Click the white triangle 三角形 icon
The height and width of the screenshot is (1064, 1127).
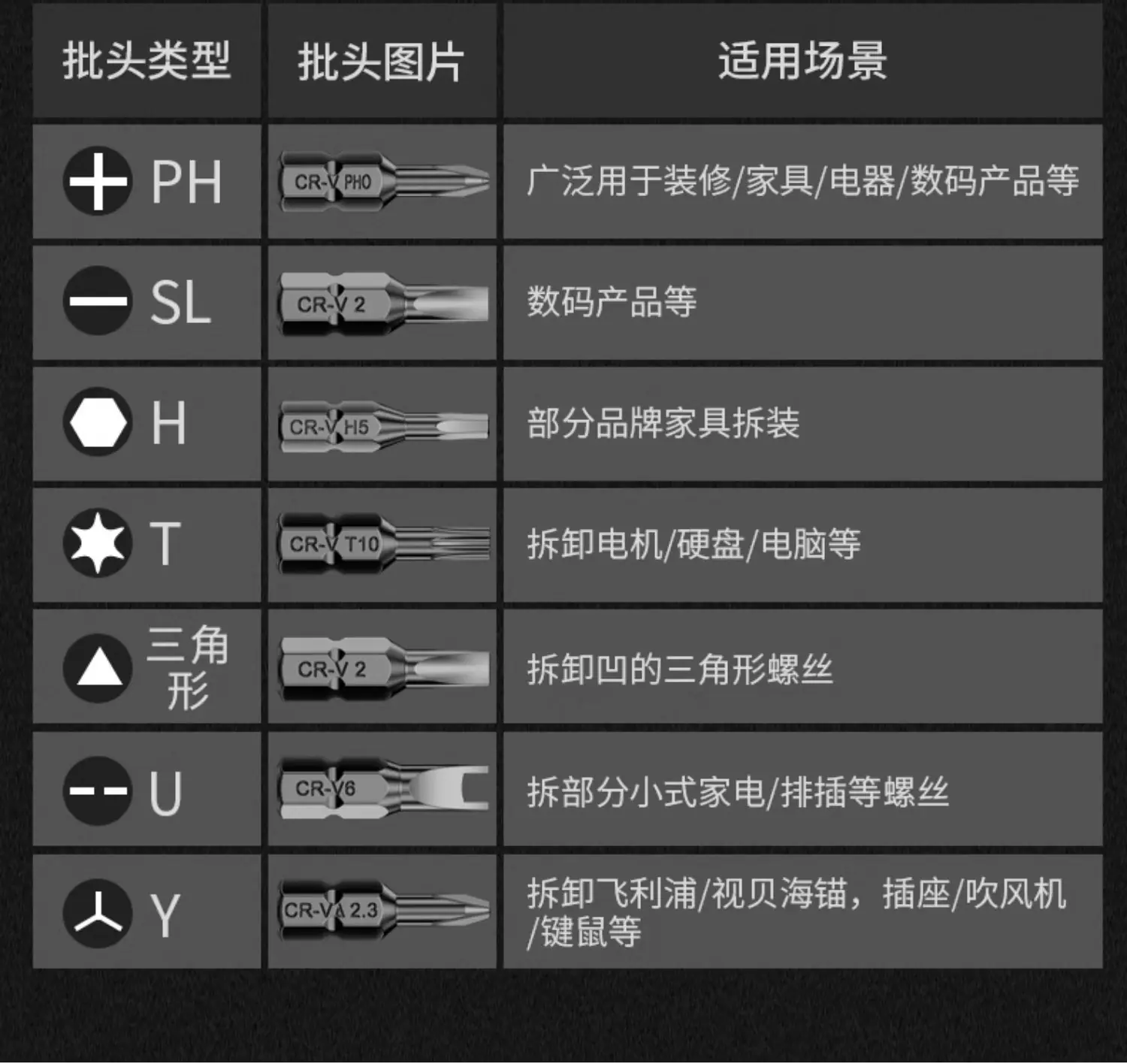[97, 668]
